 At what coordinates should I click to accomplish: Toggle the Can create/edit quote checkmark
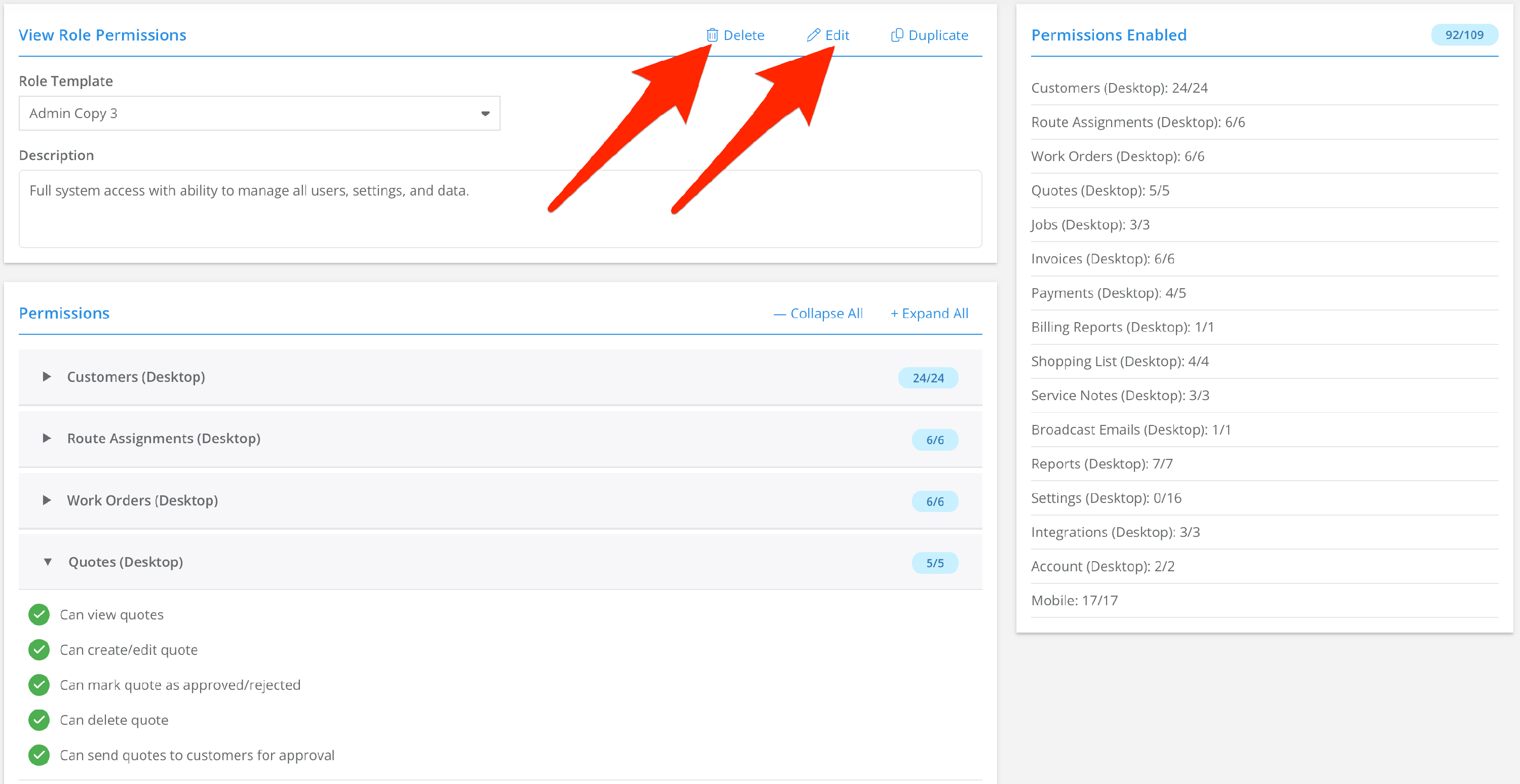coord(39,649)
